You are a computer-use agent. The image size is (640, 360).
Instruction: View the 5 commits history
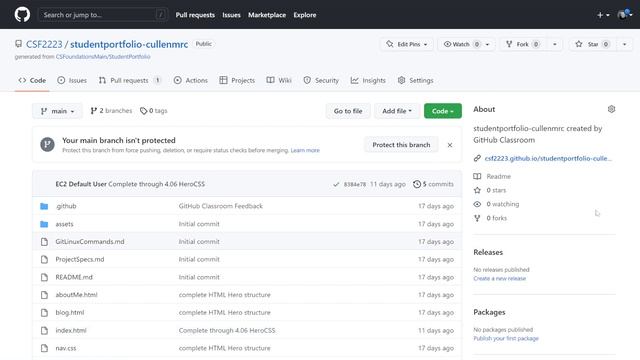tap(433, 184)
